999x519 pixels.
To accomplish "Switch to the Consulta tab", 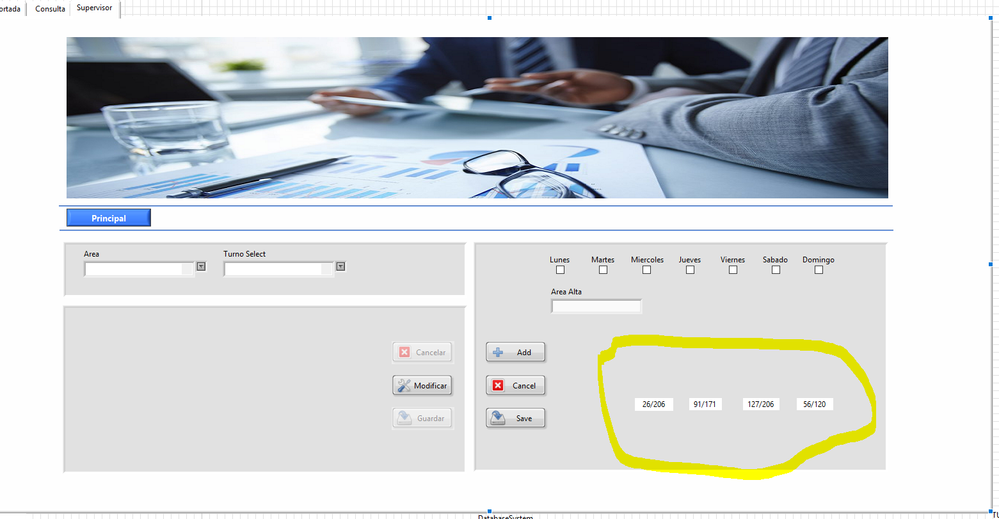I will pos(50,9).
